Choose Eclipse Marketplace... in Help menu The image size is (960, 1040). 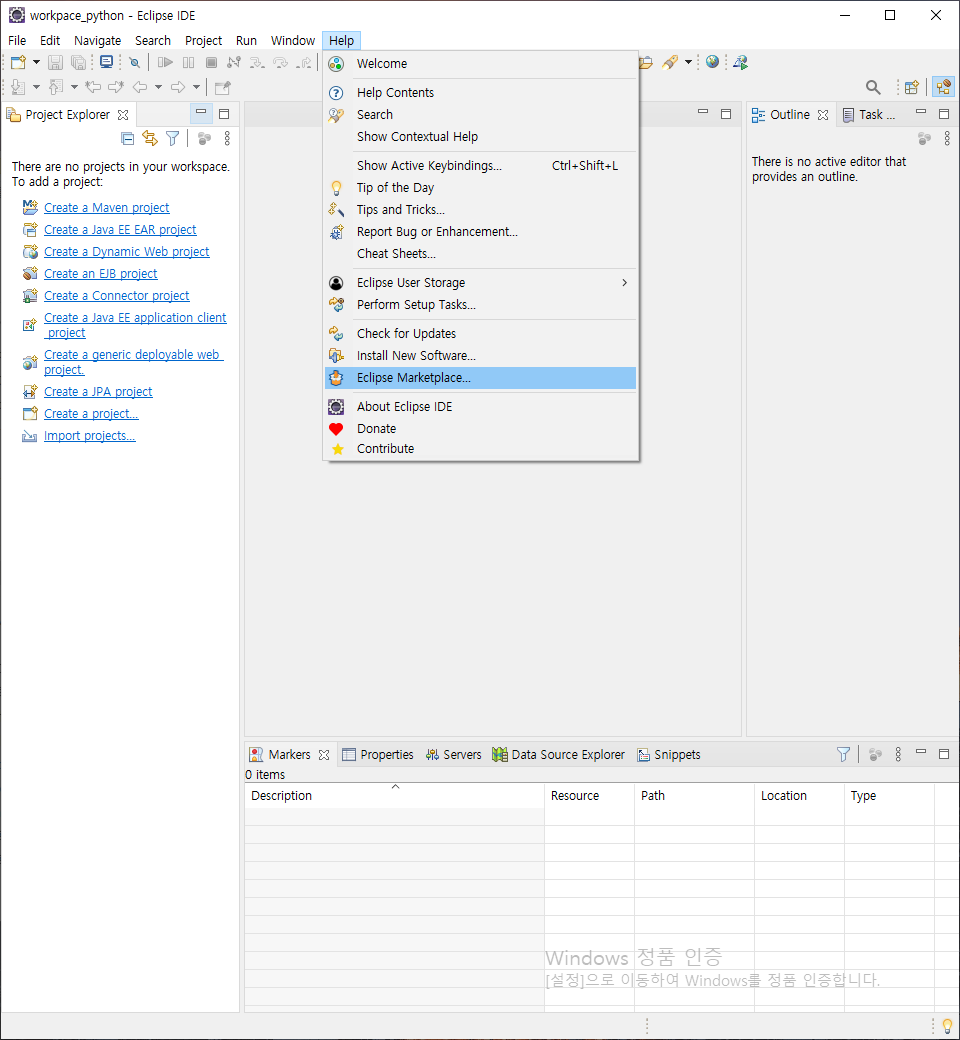[480, 378]
